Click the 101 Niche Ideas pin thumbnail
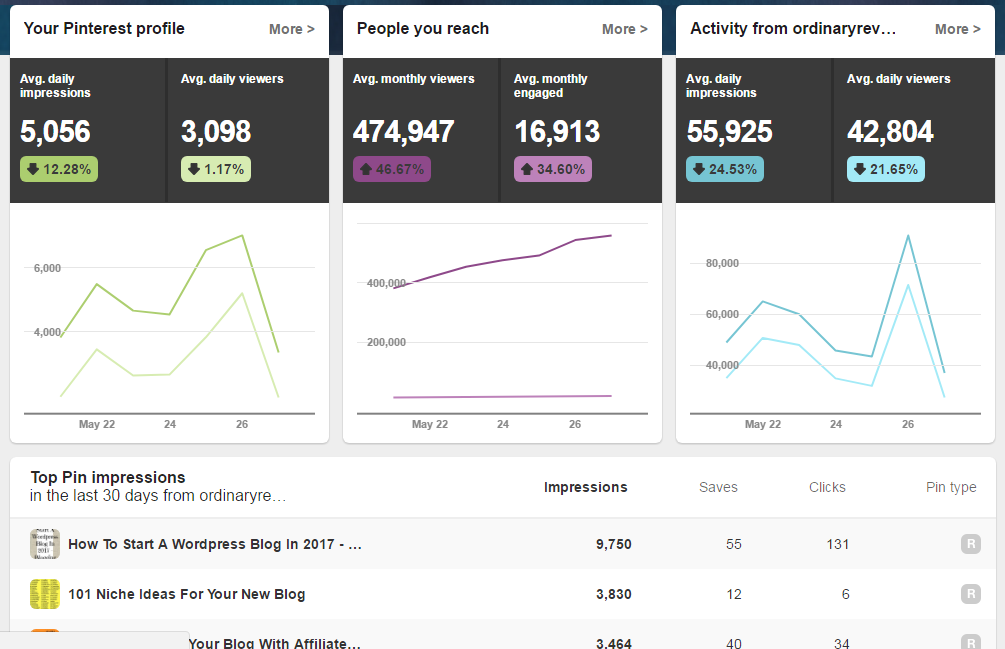This screenshot has width=1005, height=649. pyautogui.click(x=44, y=593)
